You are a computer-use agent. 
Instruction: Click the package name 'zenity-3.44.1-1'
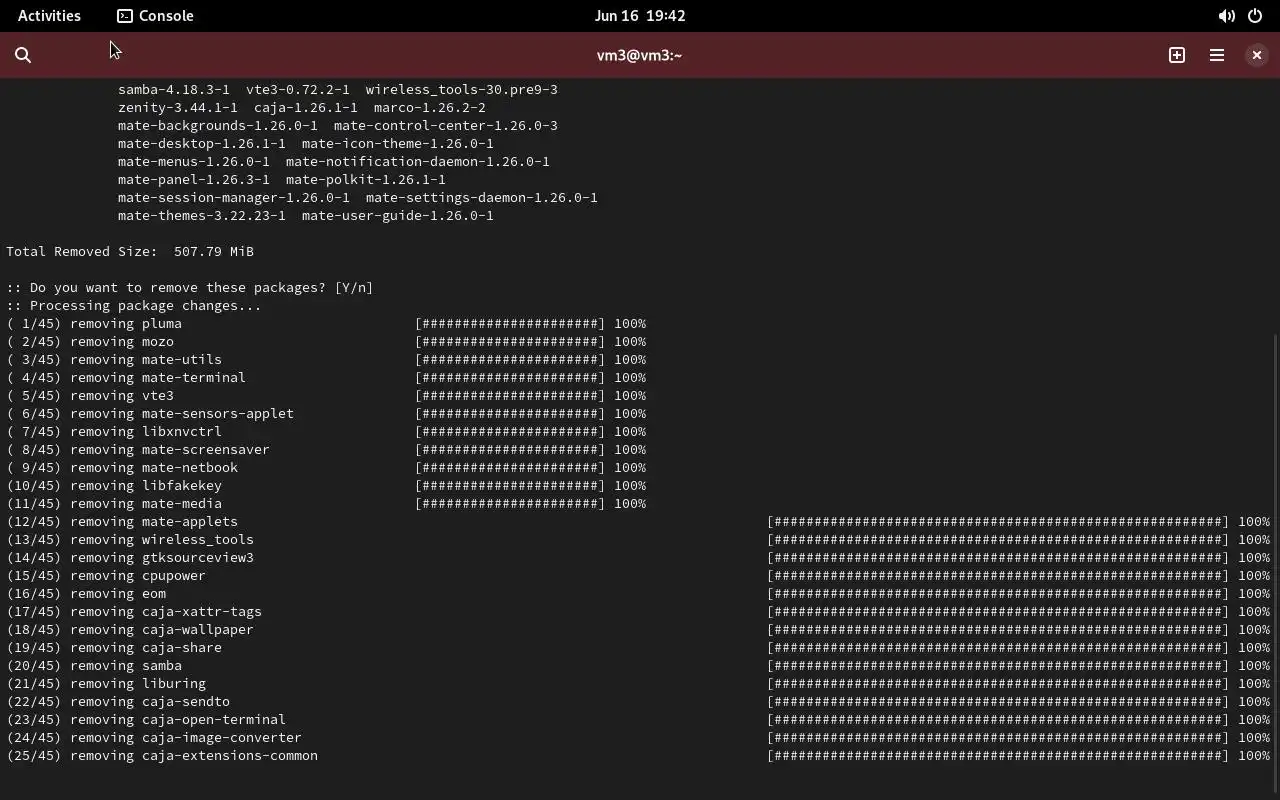coord(178,108)
